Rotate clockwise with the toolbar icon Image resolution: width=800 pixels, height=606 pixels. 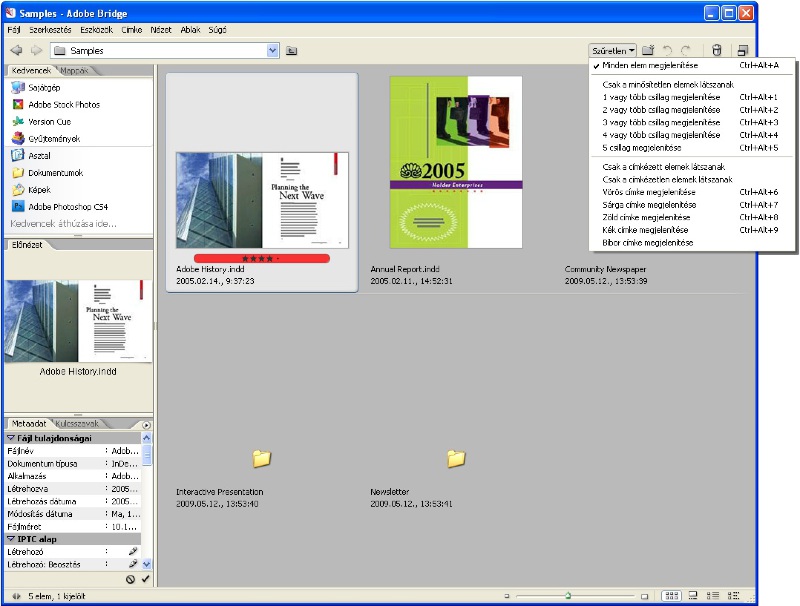click(686, 50)
